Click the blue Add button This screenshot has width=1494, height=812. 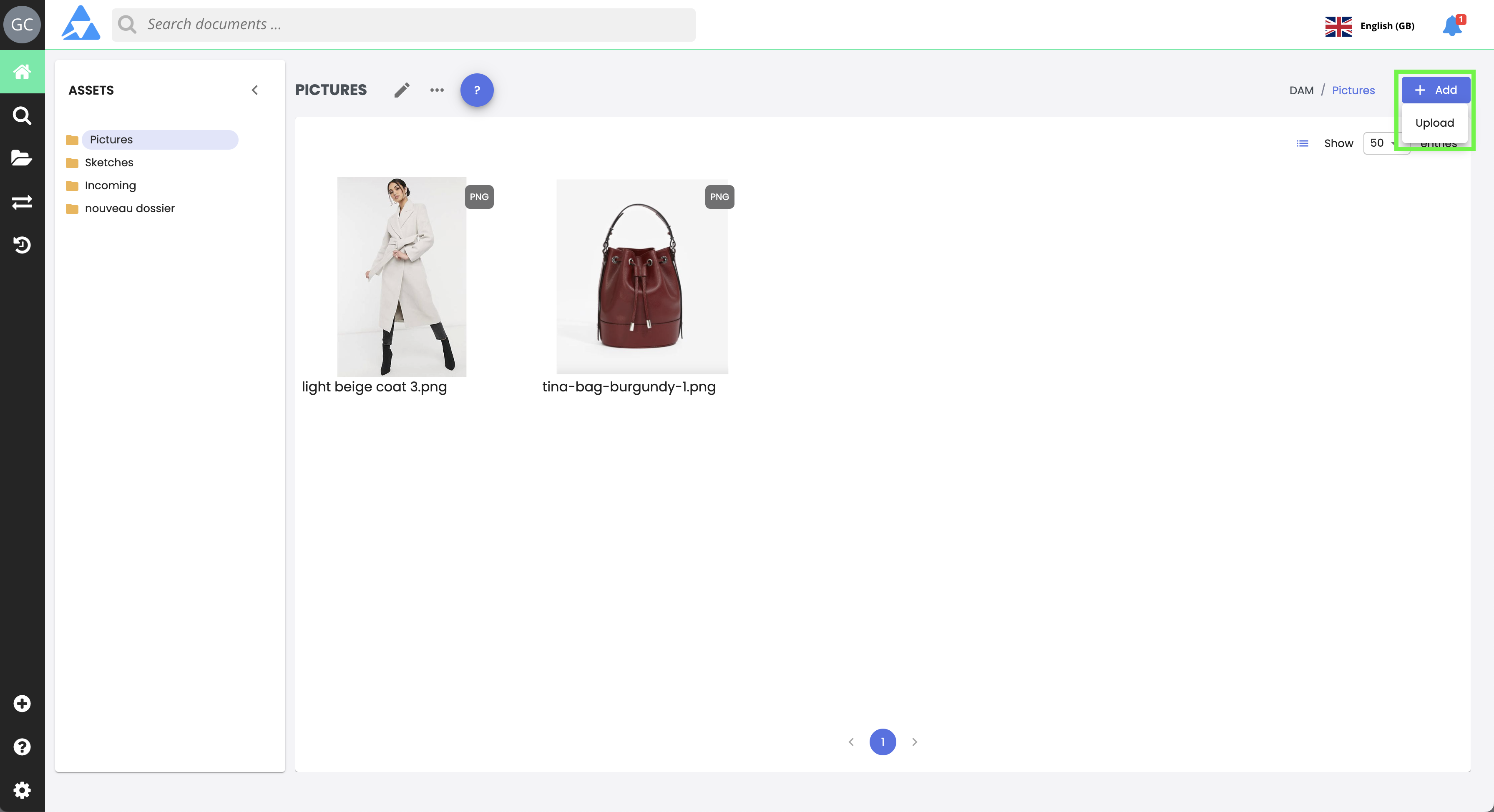pos(1436,90)
